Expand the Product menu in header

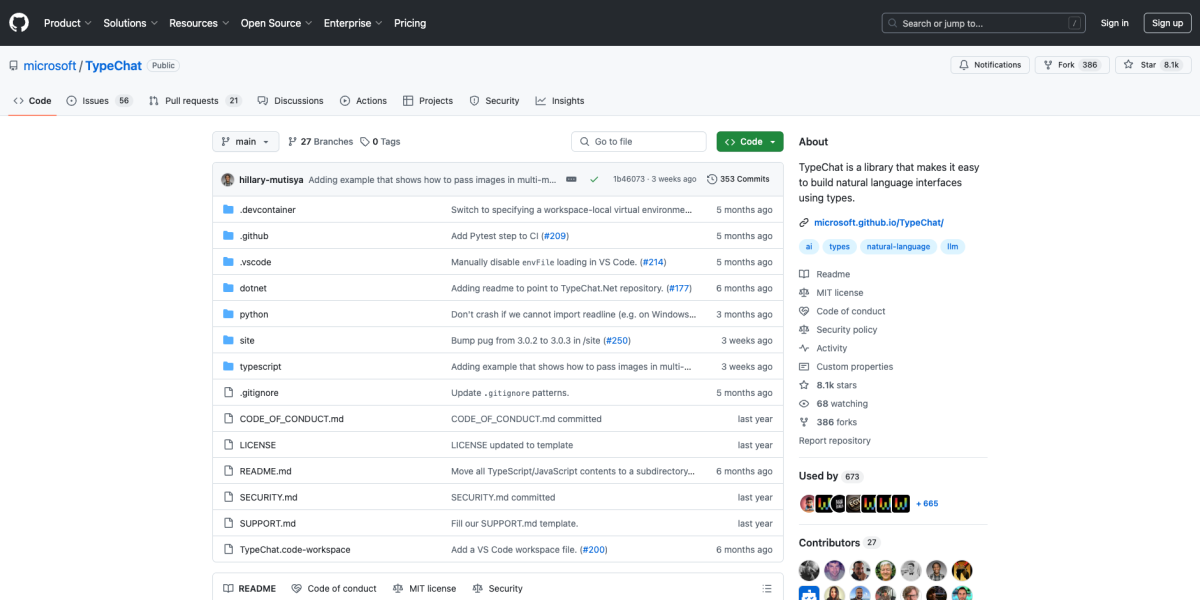67,23
